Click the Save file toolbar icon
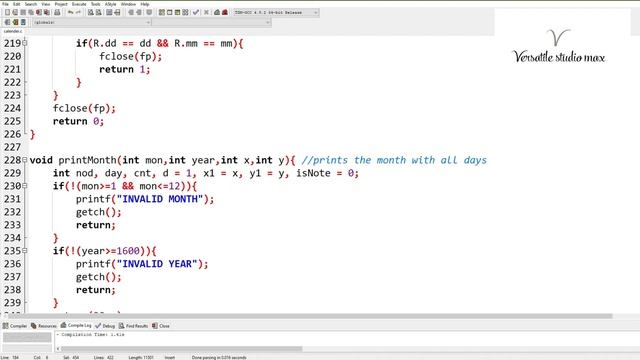 pyautogui.click(x=23, y=12)
